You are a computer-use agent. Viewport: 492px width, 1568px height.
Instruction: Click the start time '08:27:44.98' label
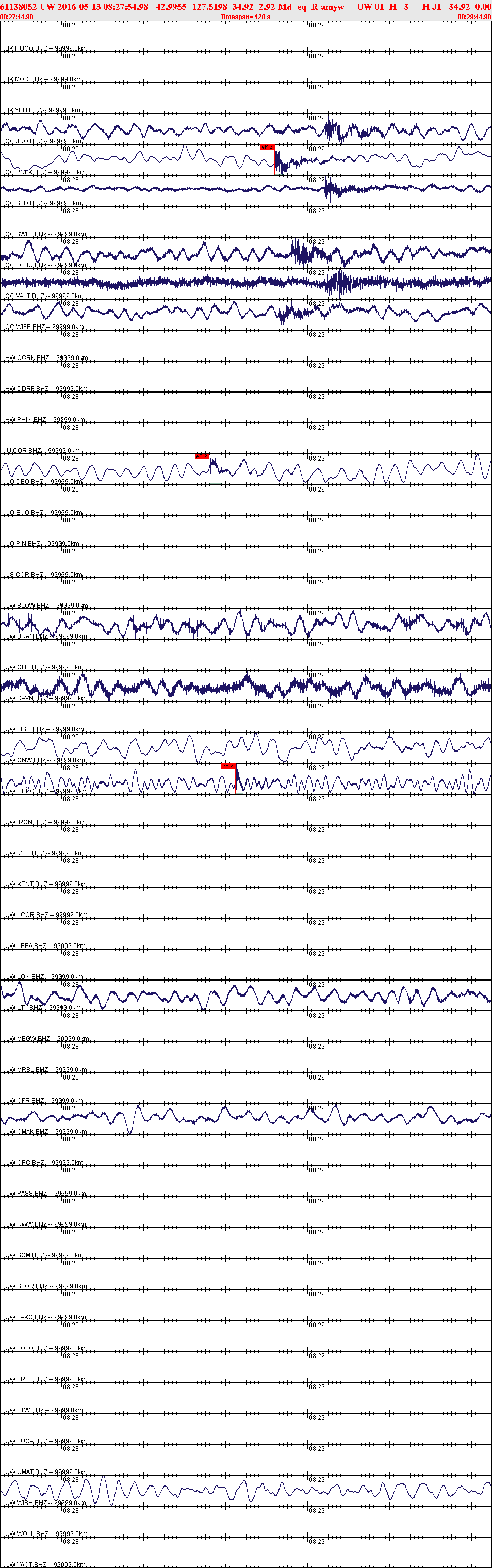coord(17,17)
